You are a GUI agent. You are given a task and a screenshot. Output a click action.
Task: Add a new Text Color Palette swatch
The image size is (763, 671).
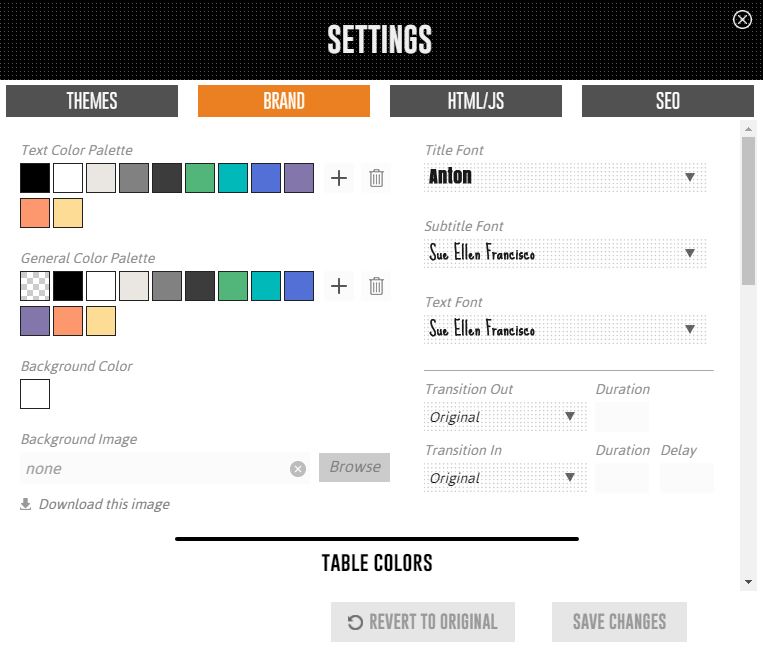point(339,178)
